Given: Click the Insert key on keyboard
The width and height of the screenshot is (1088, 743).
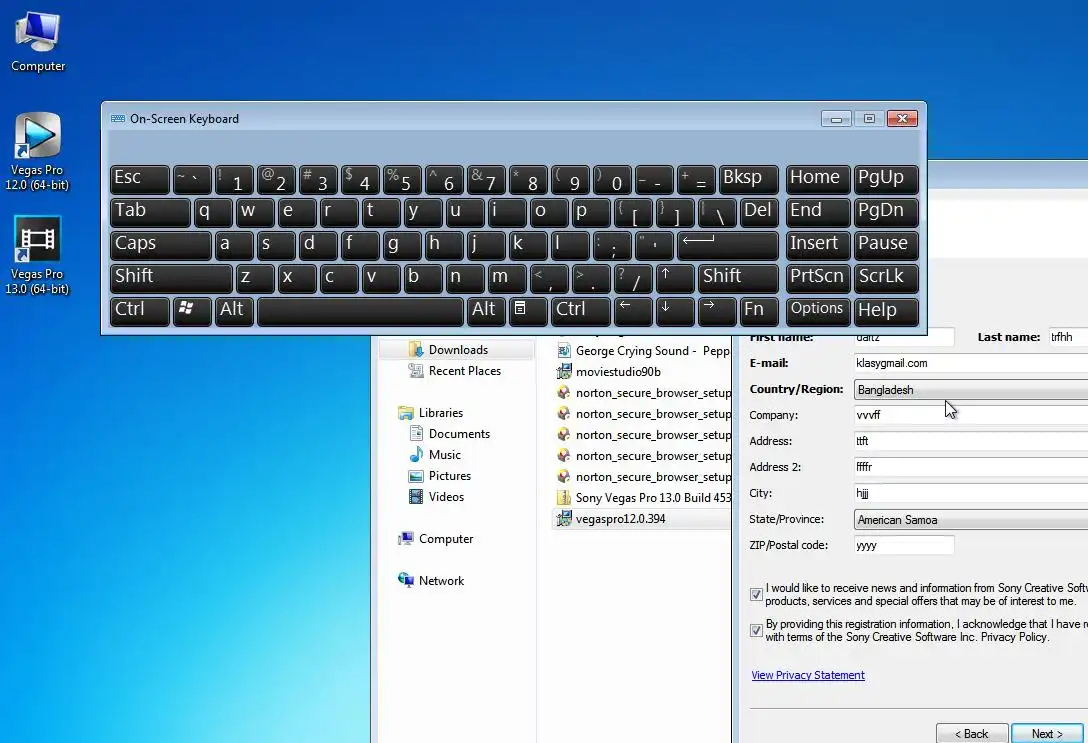Looking at the screenshot, I should click(817, 246).
